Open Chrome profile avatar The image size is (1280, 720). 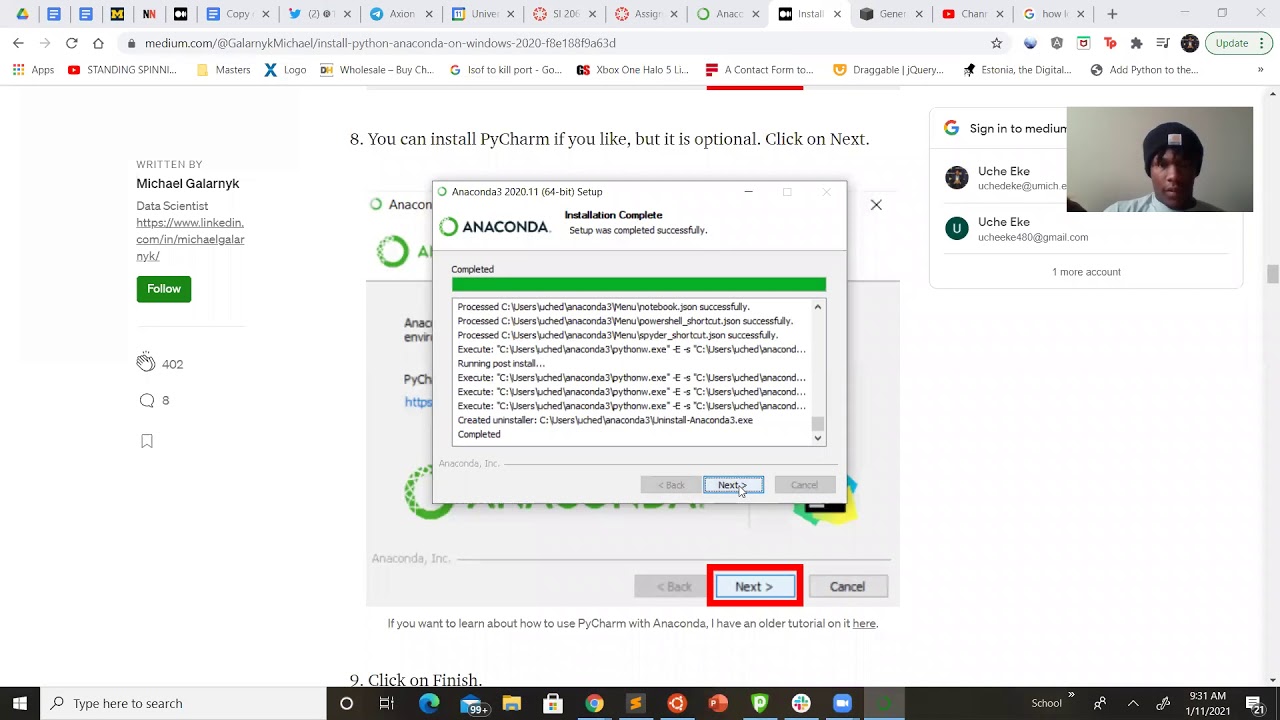[x=1189, y=43]
